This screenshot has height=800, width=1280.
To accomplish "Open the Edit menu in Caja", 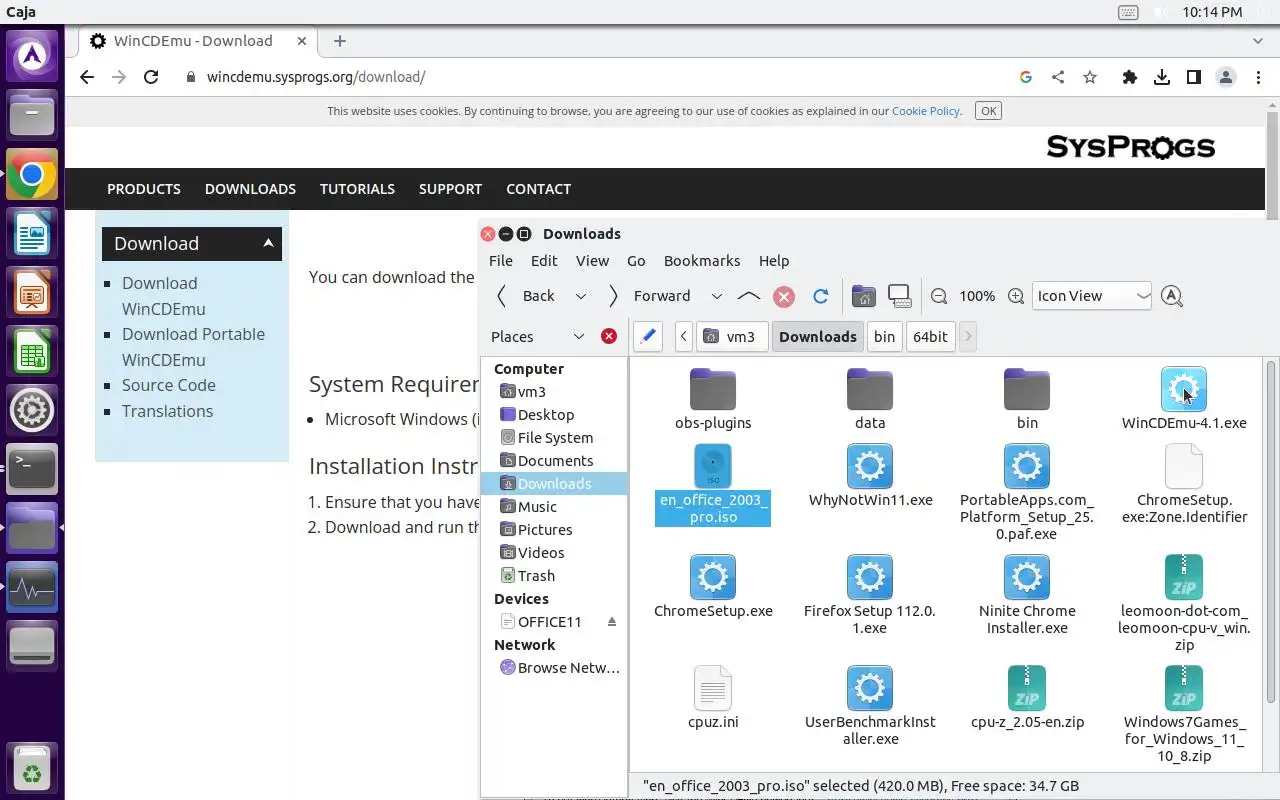I will [x=544, y=260].
